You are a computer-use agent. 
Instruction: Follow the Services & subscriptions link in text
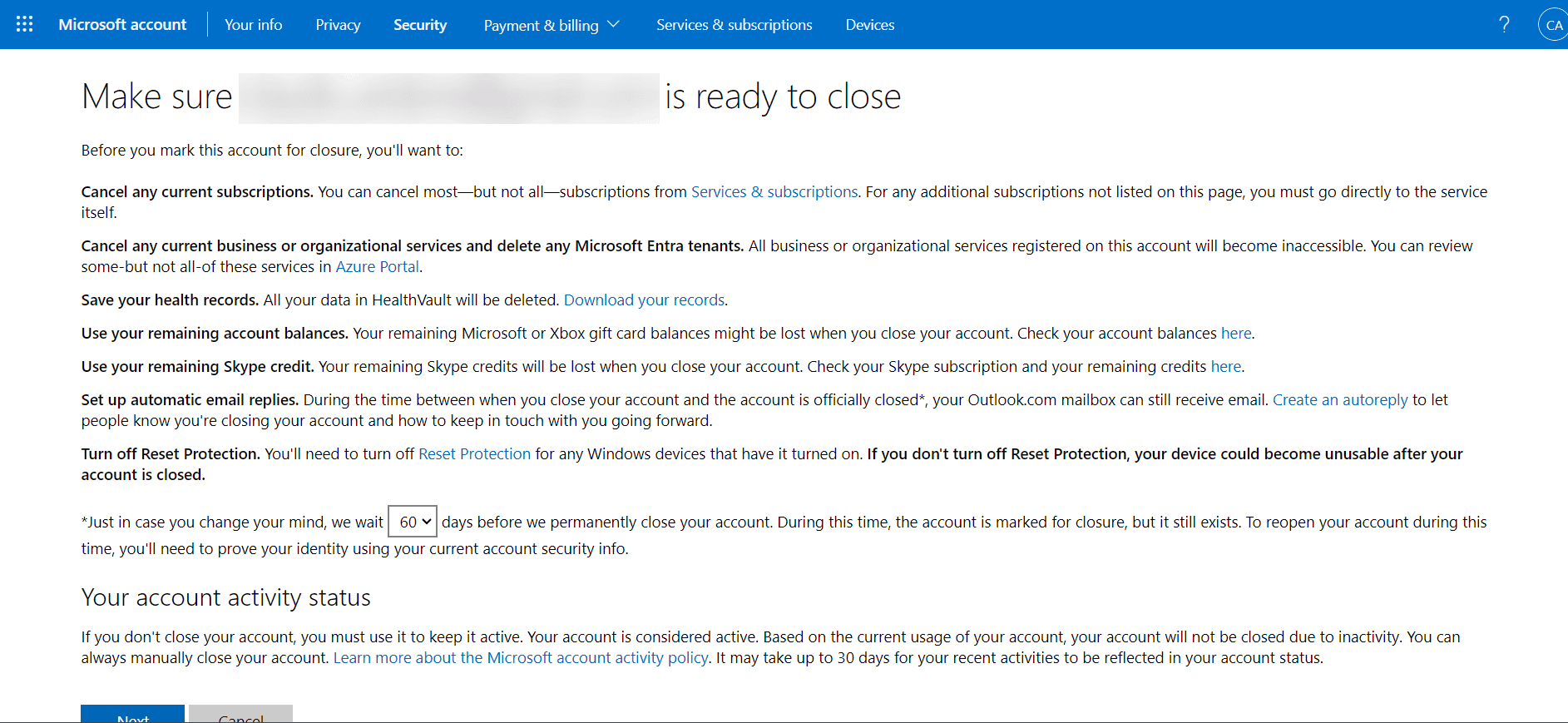coord(774,191)
